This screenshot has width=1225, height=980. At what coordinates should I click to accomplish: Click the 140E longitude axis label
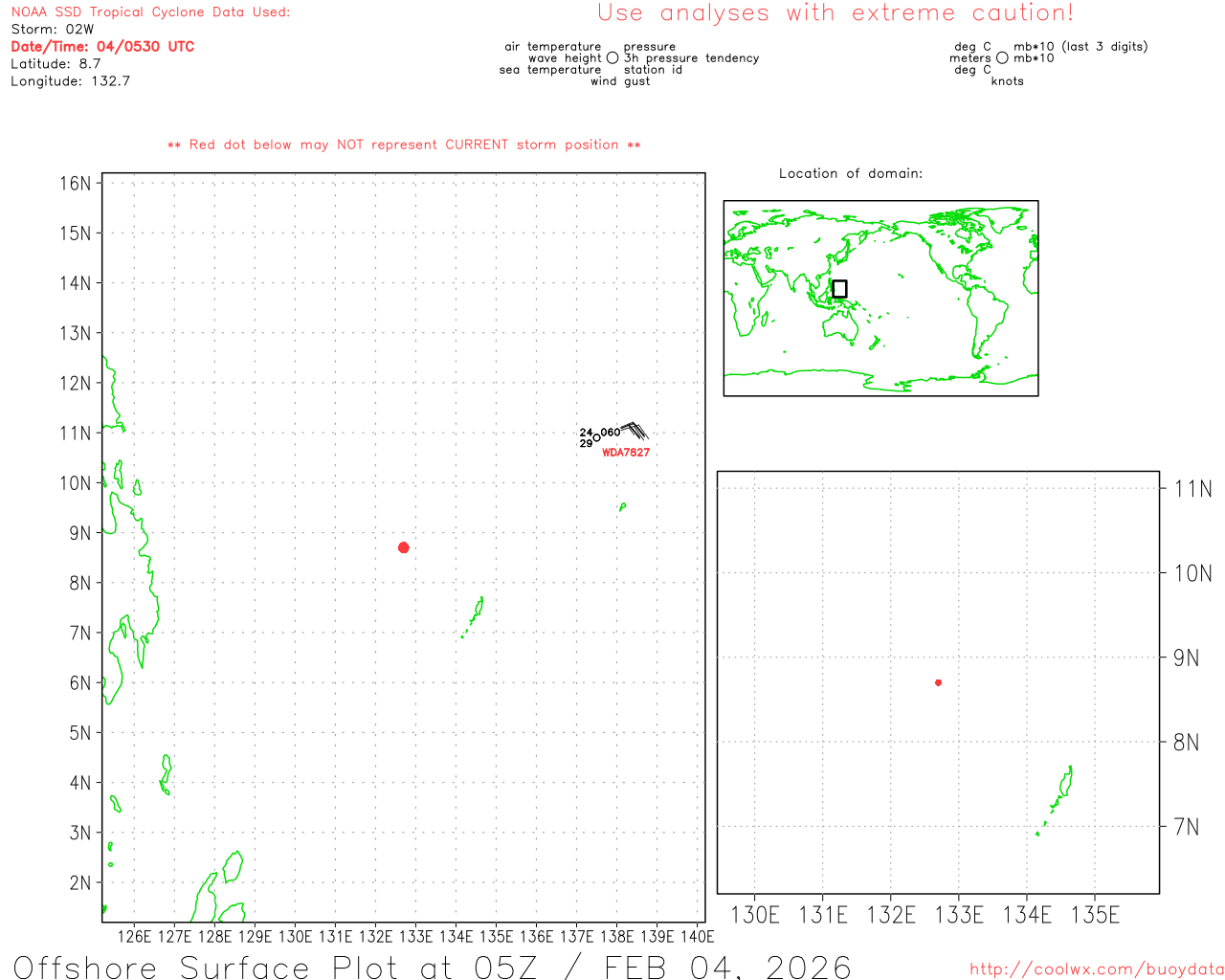(x=697, y=936)
